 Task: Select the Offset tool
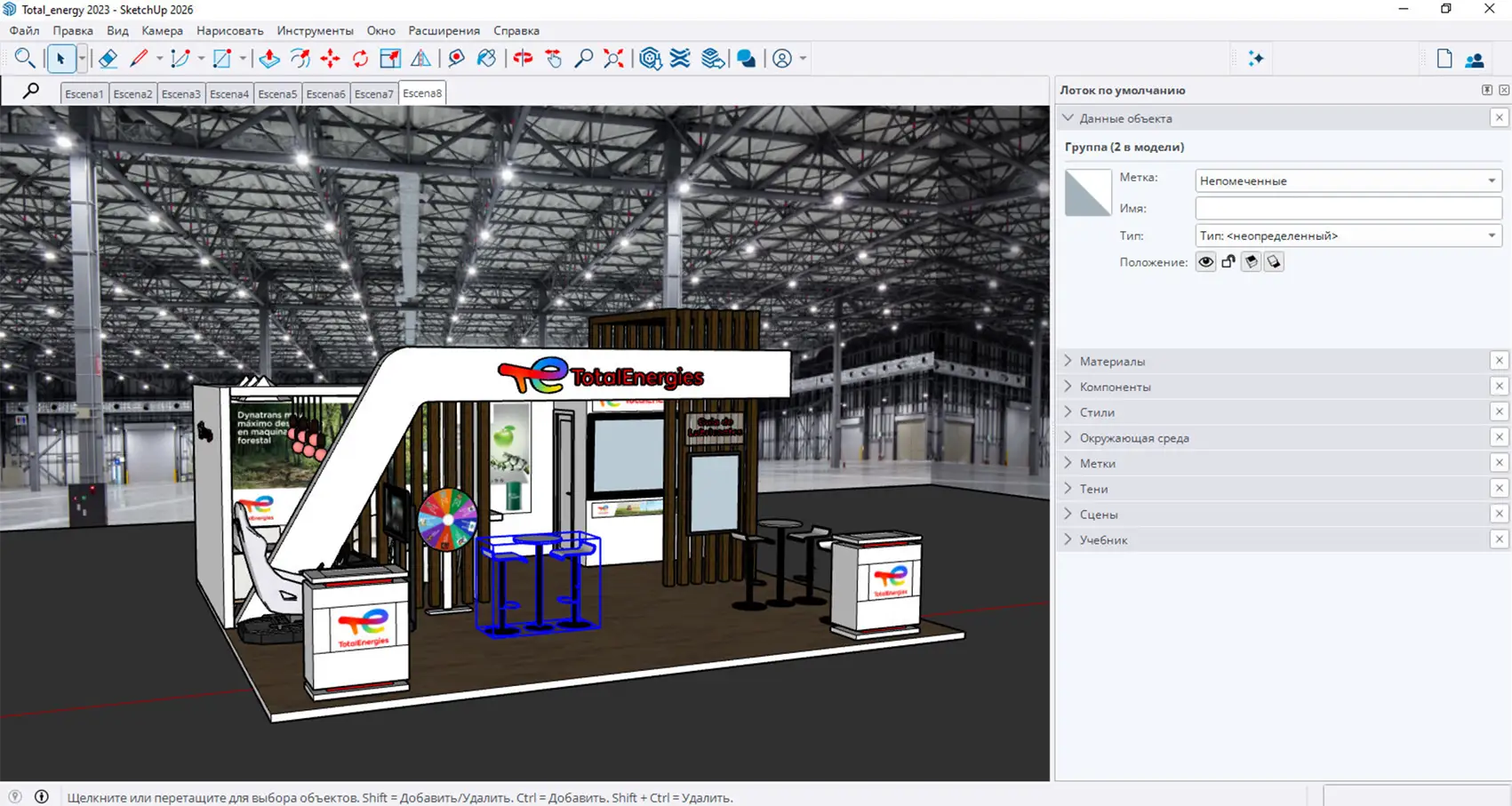pyautogui.click(x=300, y=59)
